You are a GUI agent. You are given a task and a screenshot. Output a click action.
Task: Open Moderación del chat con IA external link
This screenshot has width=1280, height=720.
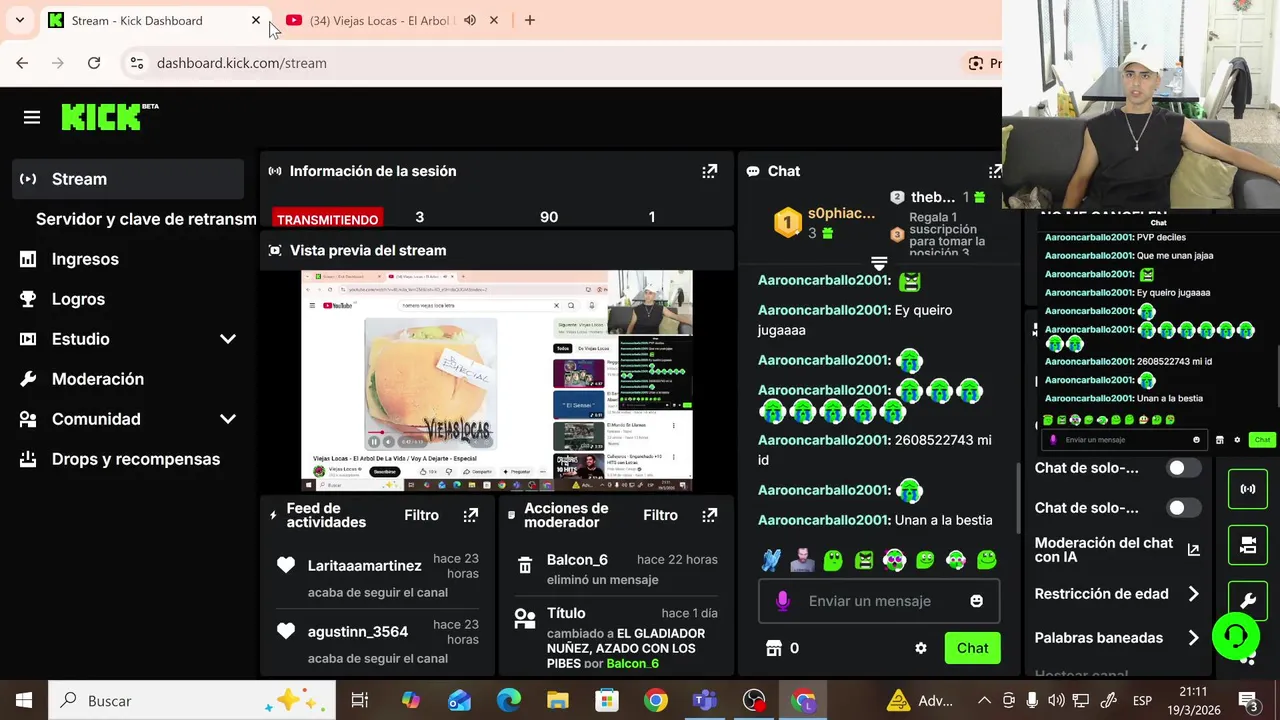click(1193, 550)
